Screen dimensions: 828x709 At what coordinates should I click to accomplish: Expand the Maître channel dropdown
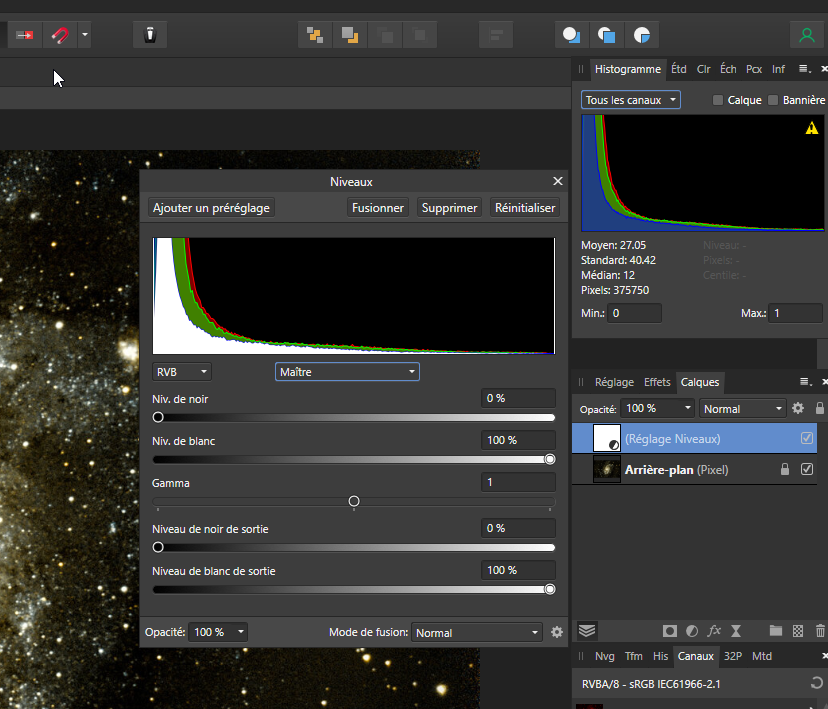(347, 371)
